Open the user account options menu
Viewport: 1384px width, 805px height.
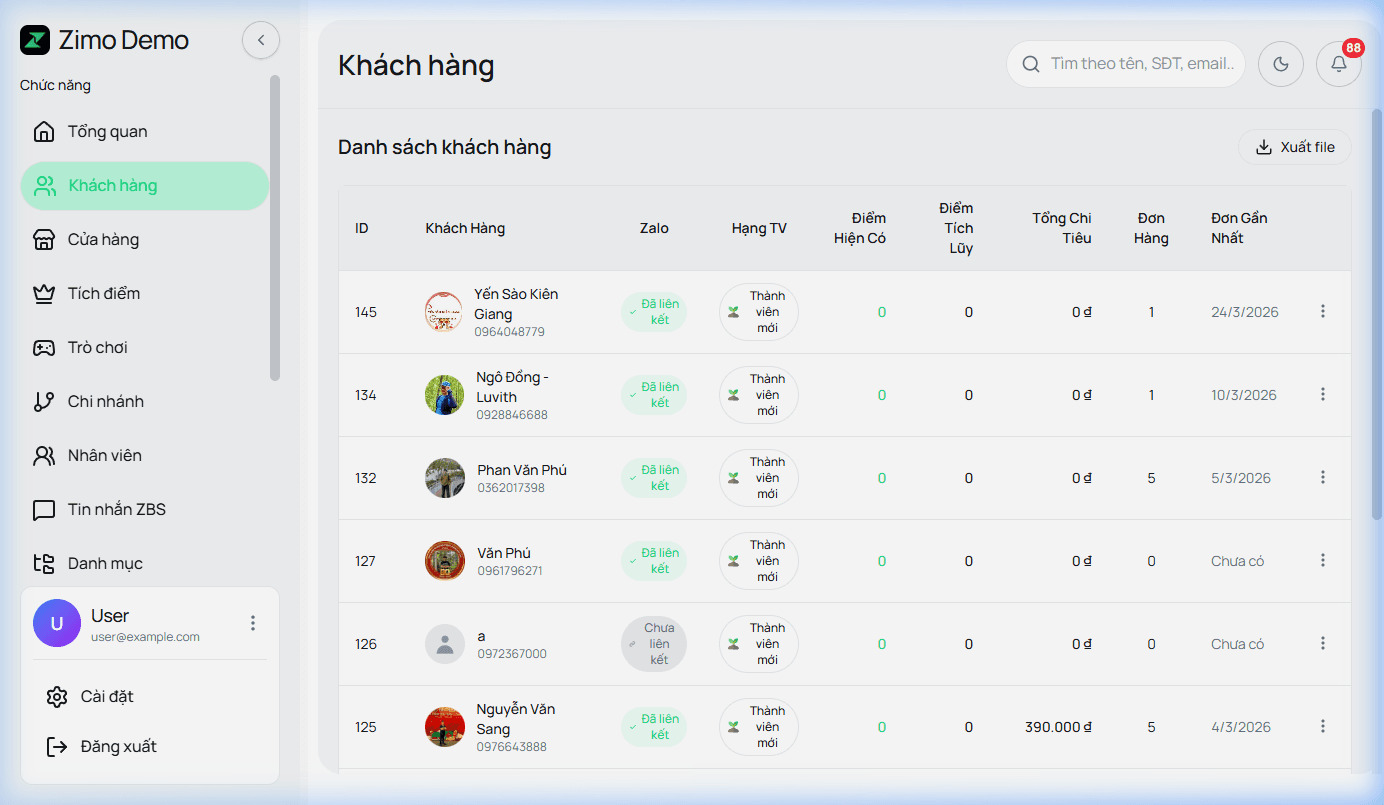tap(253, 623)
